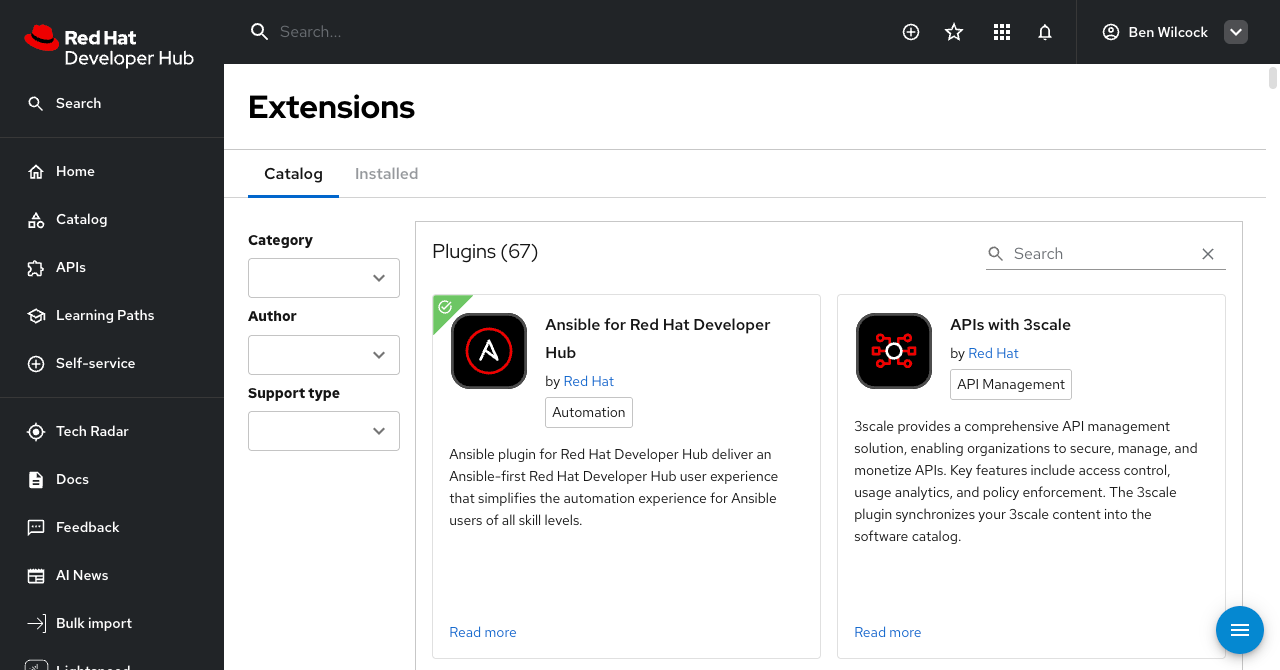Click the Automation category tag
The image size is (1280, 670).
coord(589,412)
